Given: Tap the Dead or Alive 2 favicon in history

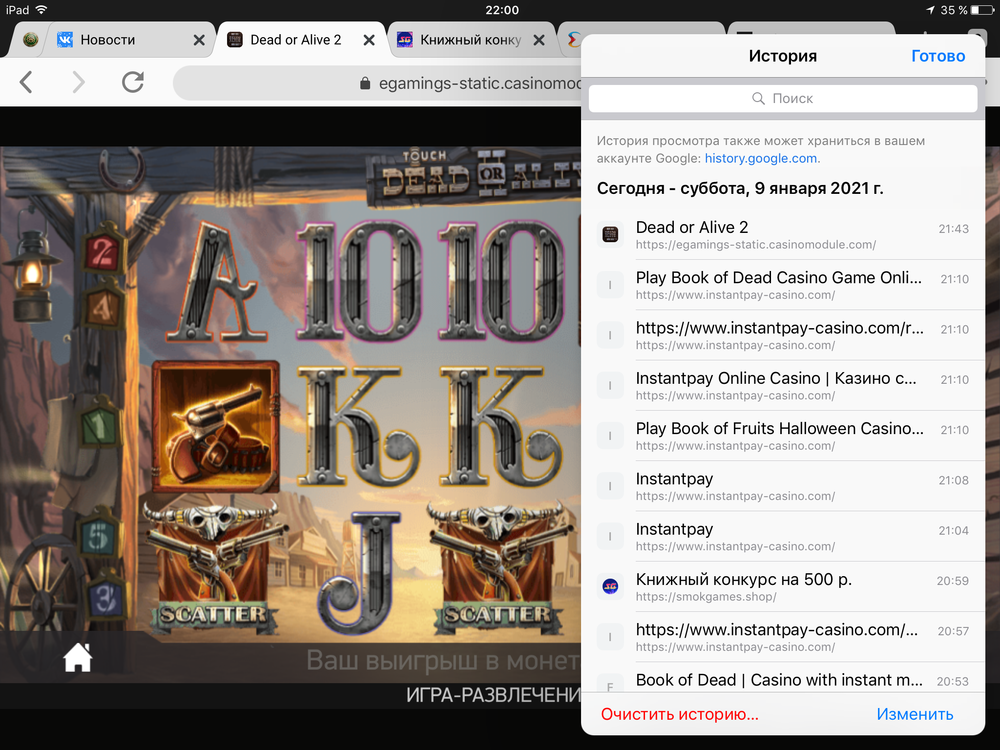Looking at the screenshot, I should (610, 234).
